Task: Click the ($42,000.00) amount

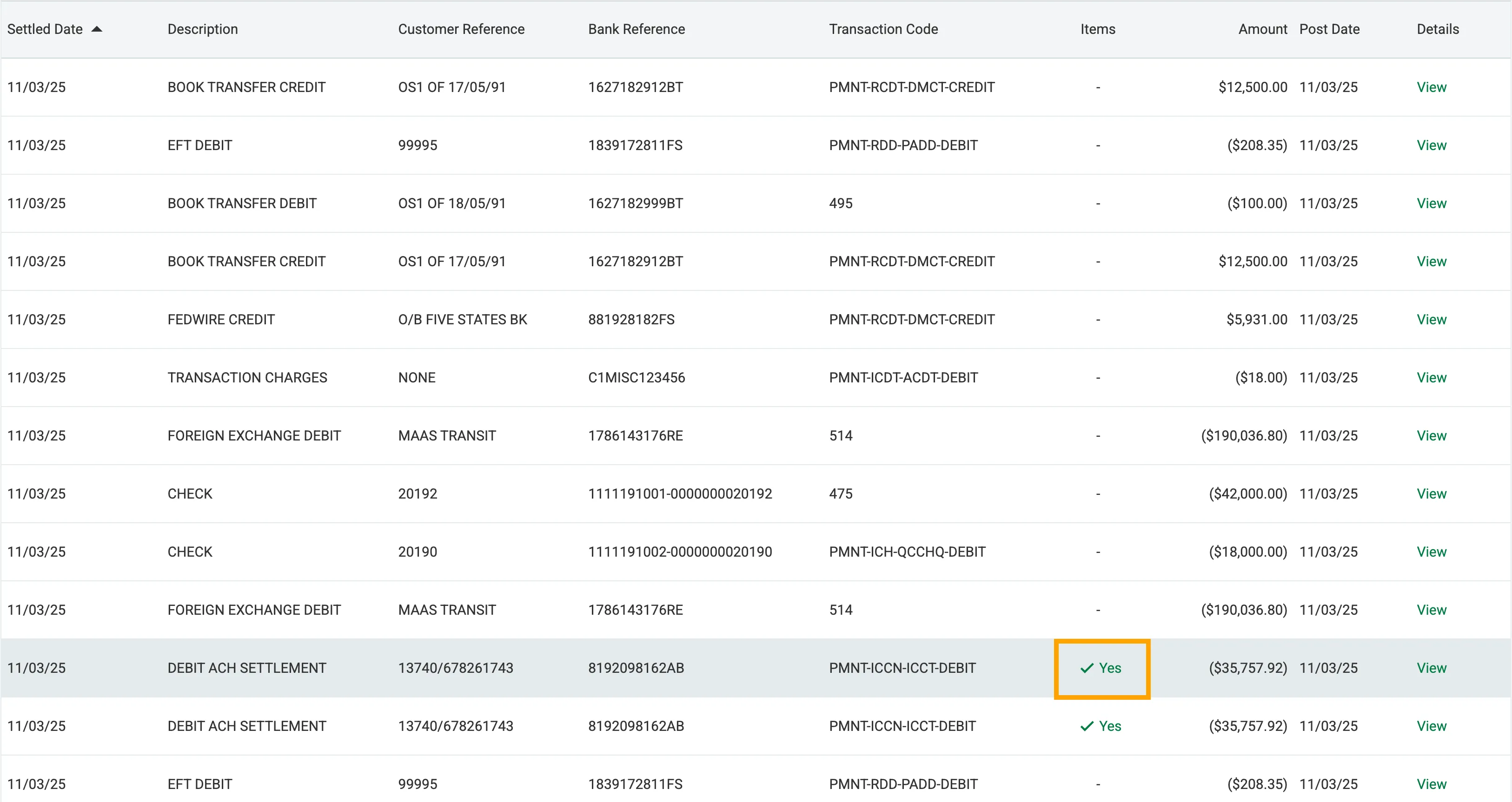Action: [x=1248, y=493]
